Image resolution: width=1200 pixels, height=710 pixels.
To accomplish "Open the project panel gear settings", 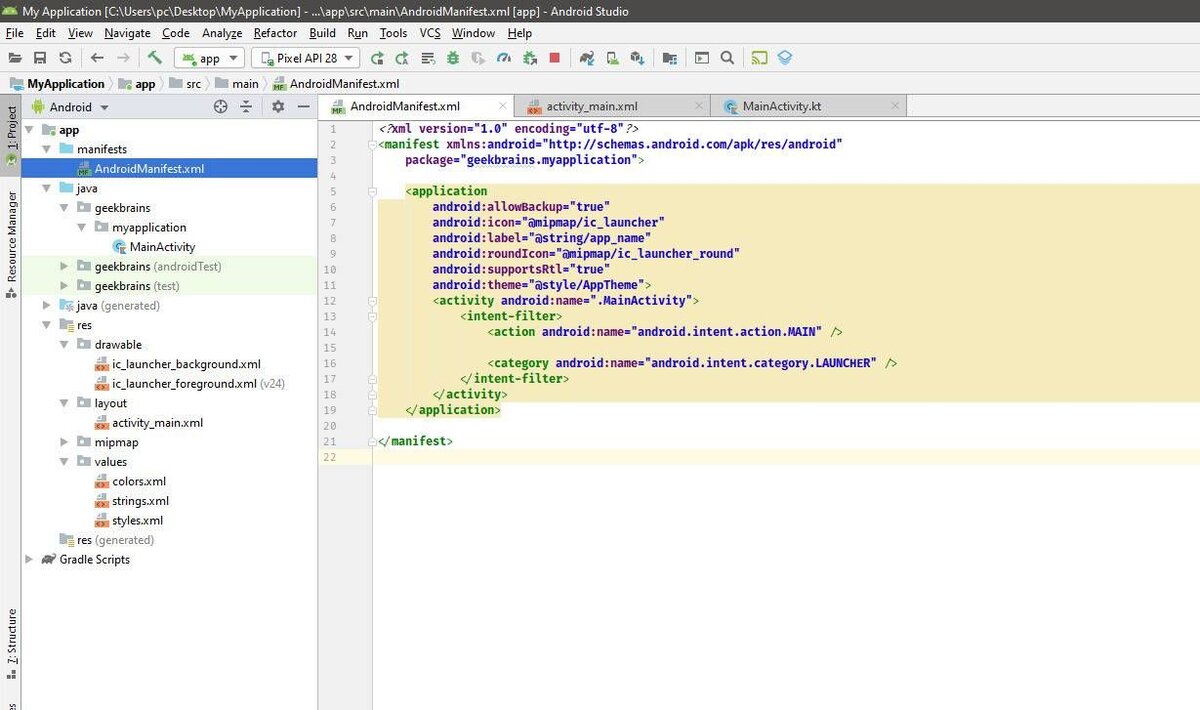I will pyautogui.click(x=278, y=107).
